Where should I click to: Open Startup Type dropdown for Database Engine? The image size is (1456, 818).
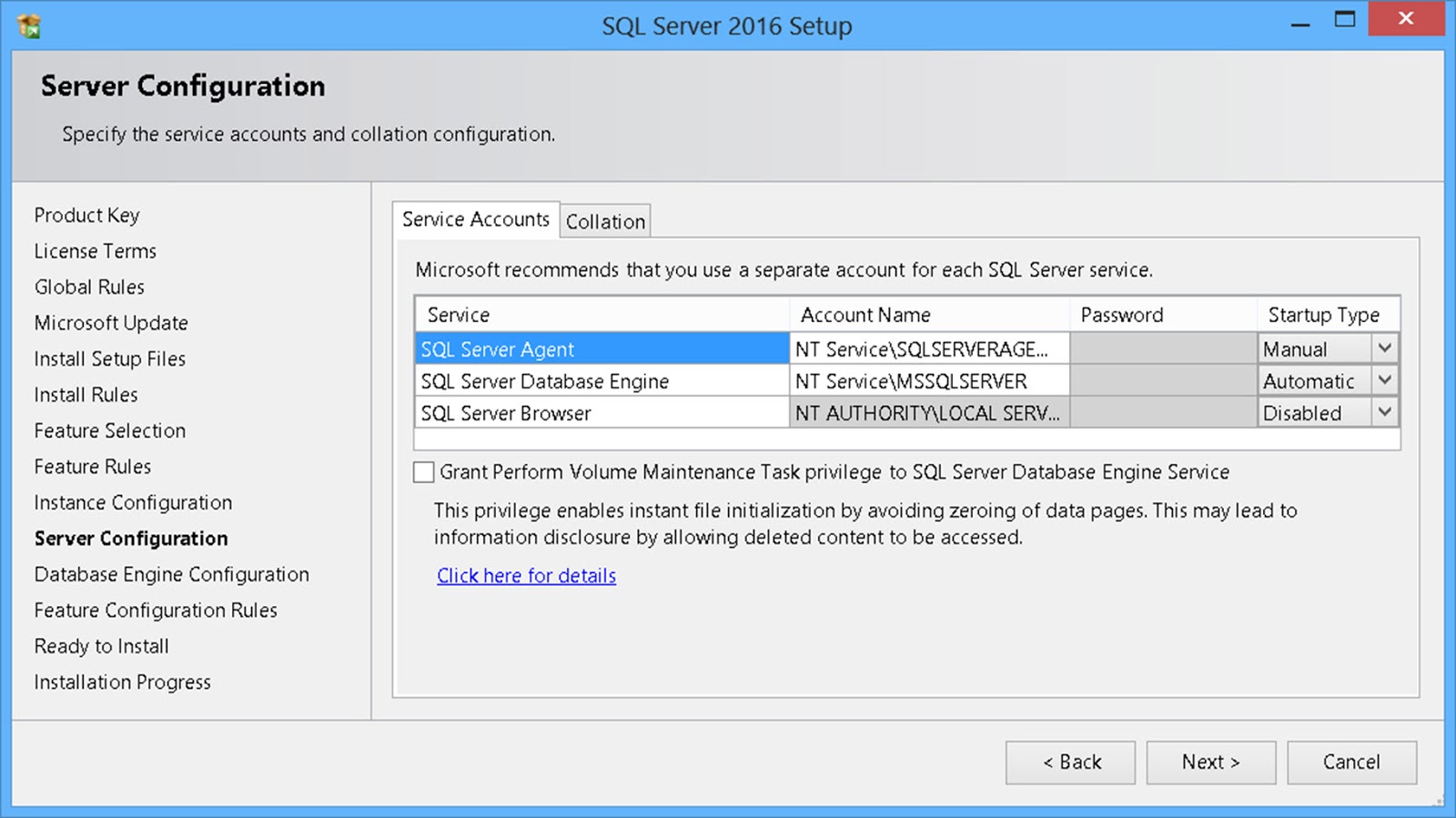pyautogui.click(x=1384, y=380)
